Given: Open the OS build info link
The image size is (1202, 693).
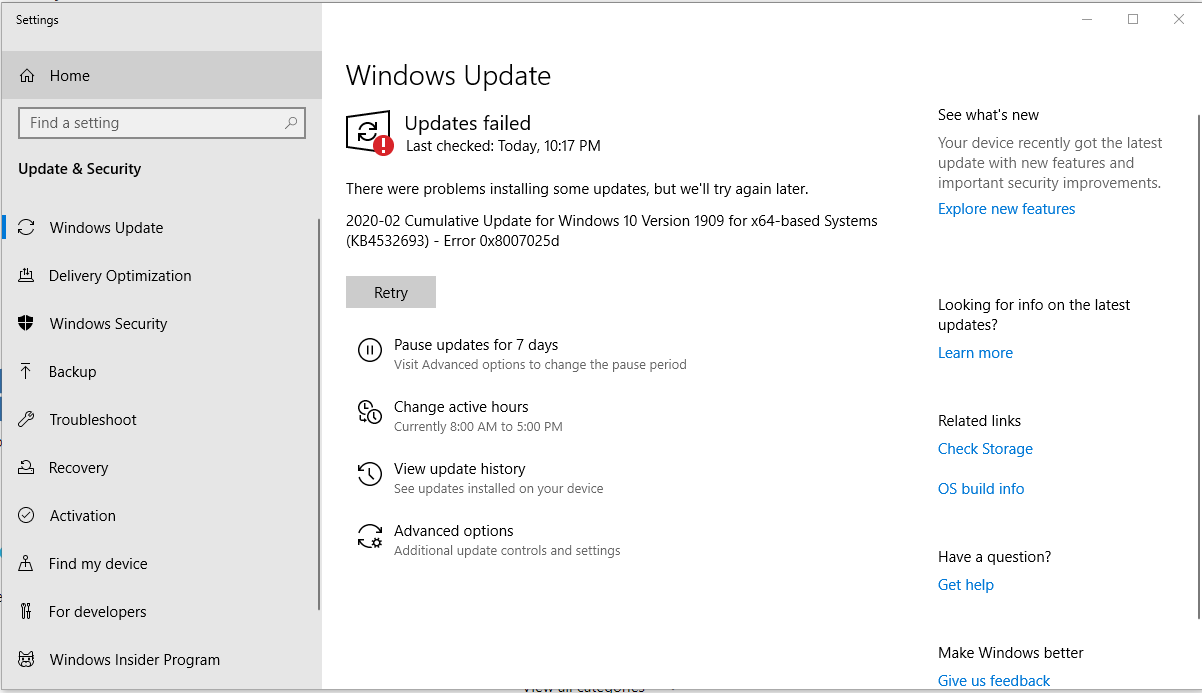Looking at the screenshot, I should 981,489.
